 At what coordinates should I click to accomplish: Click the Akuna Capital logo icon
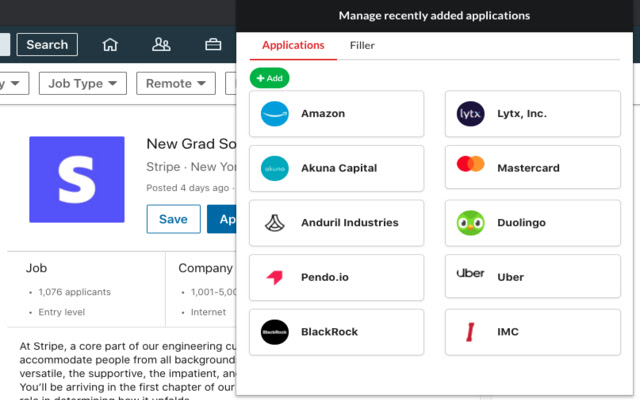275,168
